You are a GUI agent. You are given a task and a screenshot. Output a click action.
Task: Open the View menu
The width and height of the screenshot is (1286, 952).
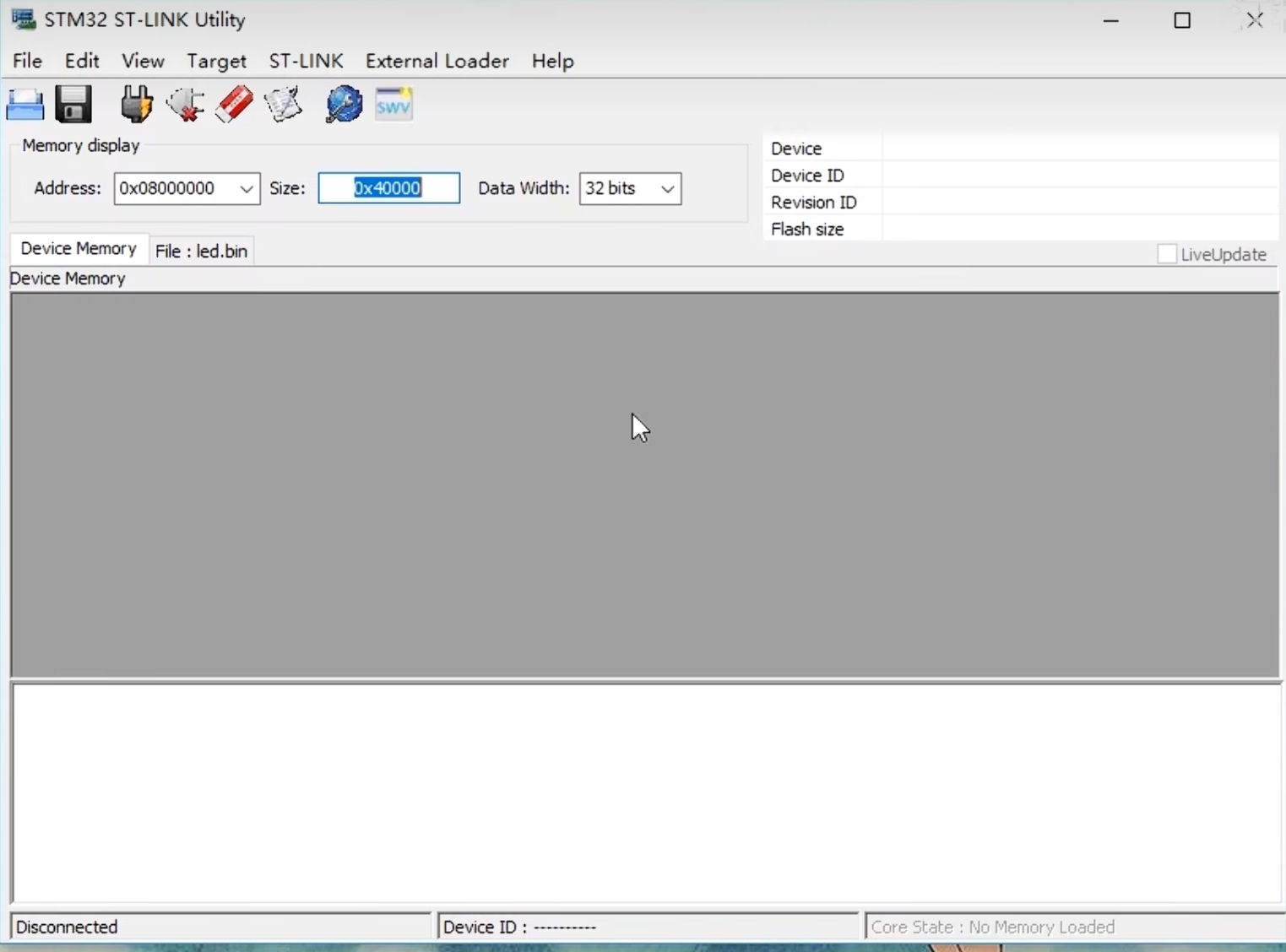point(143,61)
